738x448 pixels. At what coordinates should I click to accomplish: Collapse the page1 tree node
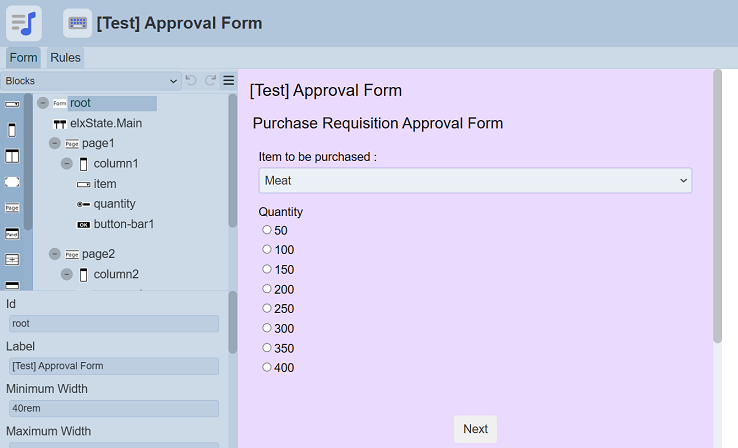[54, 143]
